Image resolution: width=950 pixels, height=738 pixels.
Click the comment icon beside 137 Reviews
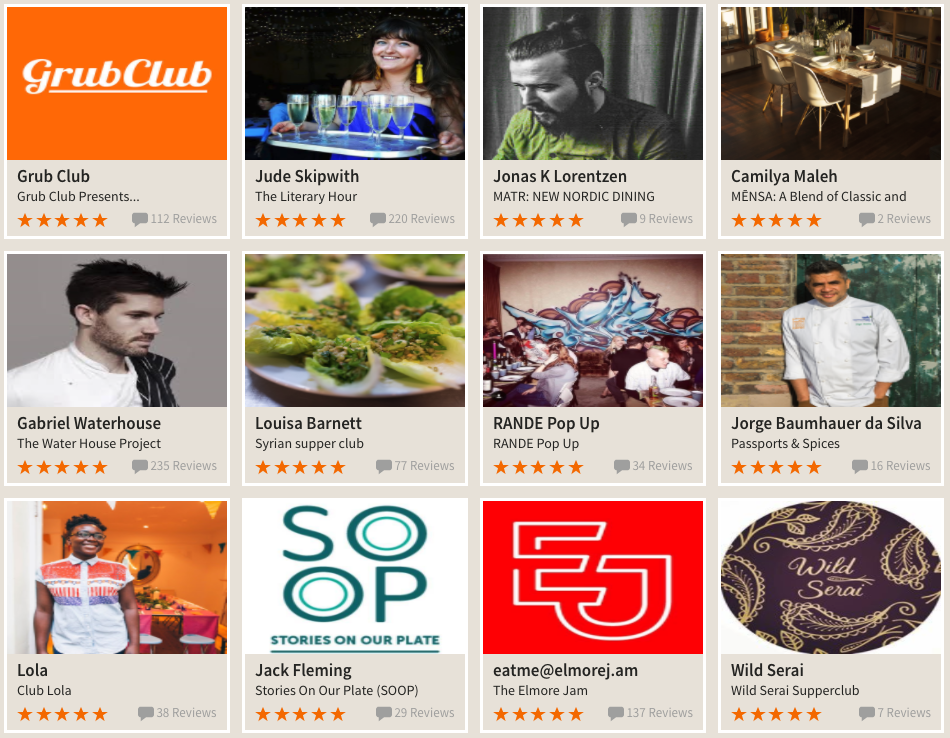pyautogui.click(x=616, y=714)
